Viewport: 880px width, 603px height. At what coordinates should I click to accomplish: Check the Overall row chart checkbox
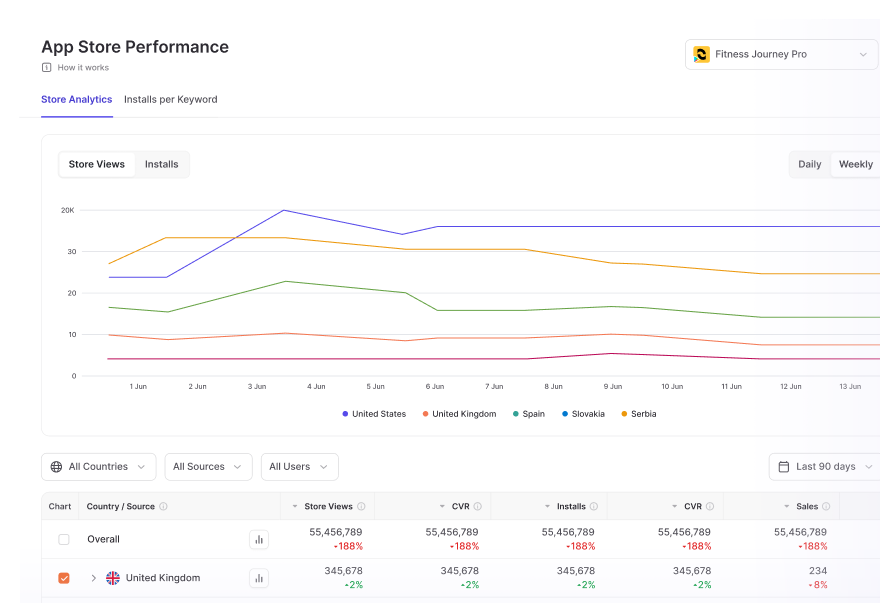click(x=64, y=539)
